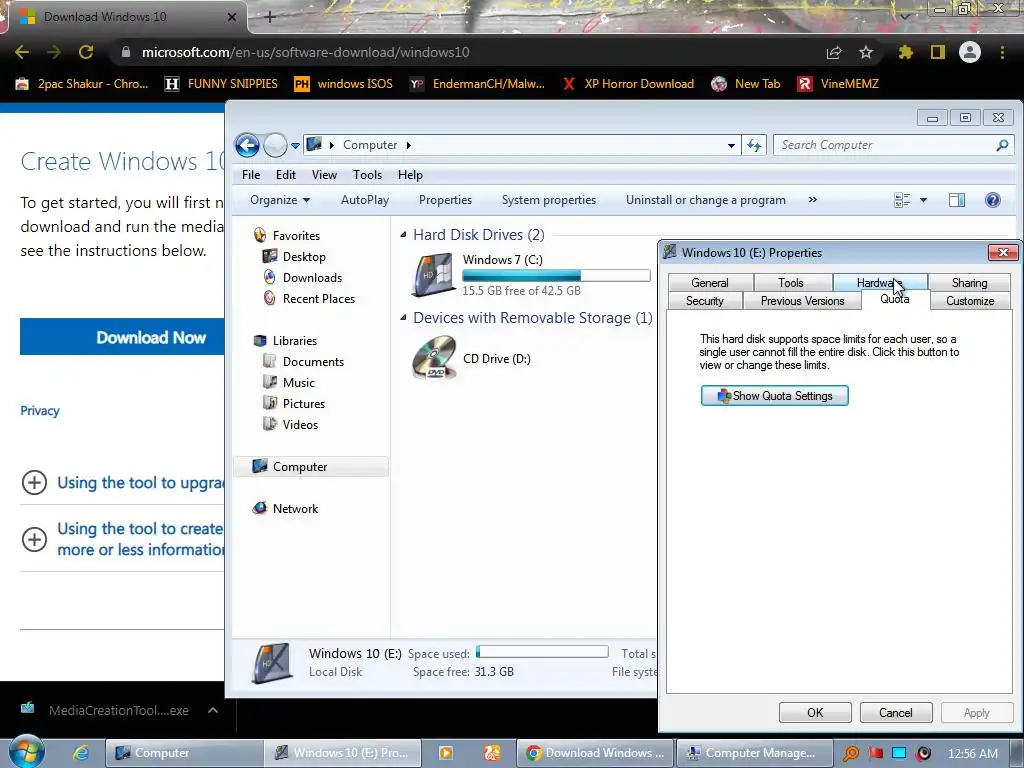Expand the Organize dropdown
The width and height of the screenshot is (1024, 768).
[280, 200]
